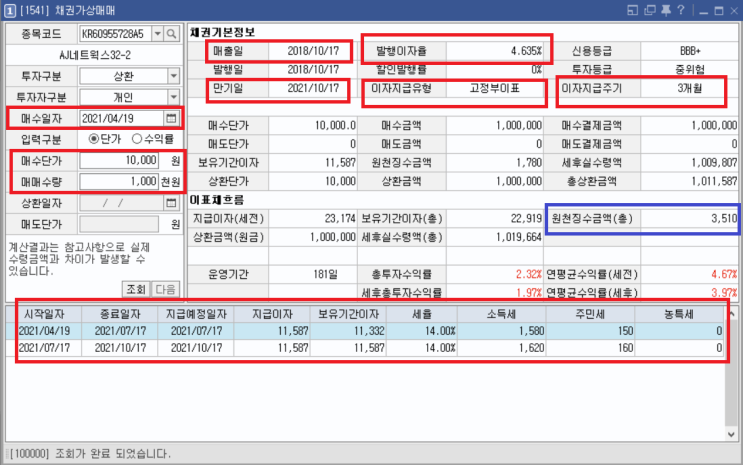The width and height of the screenshot is (743, 465).
Task: Click the 총투자수익률 value 2.32%
Action: click(x=528, y=274)
